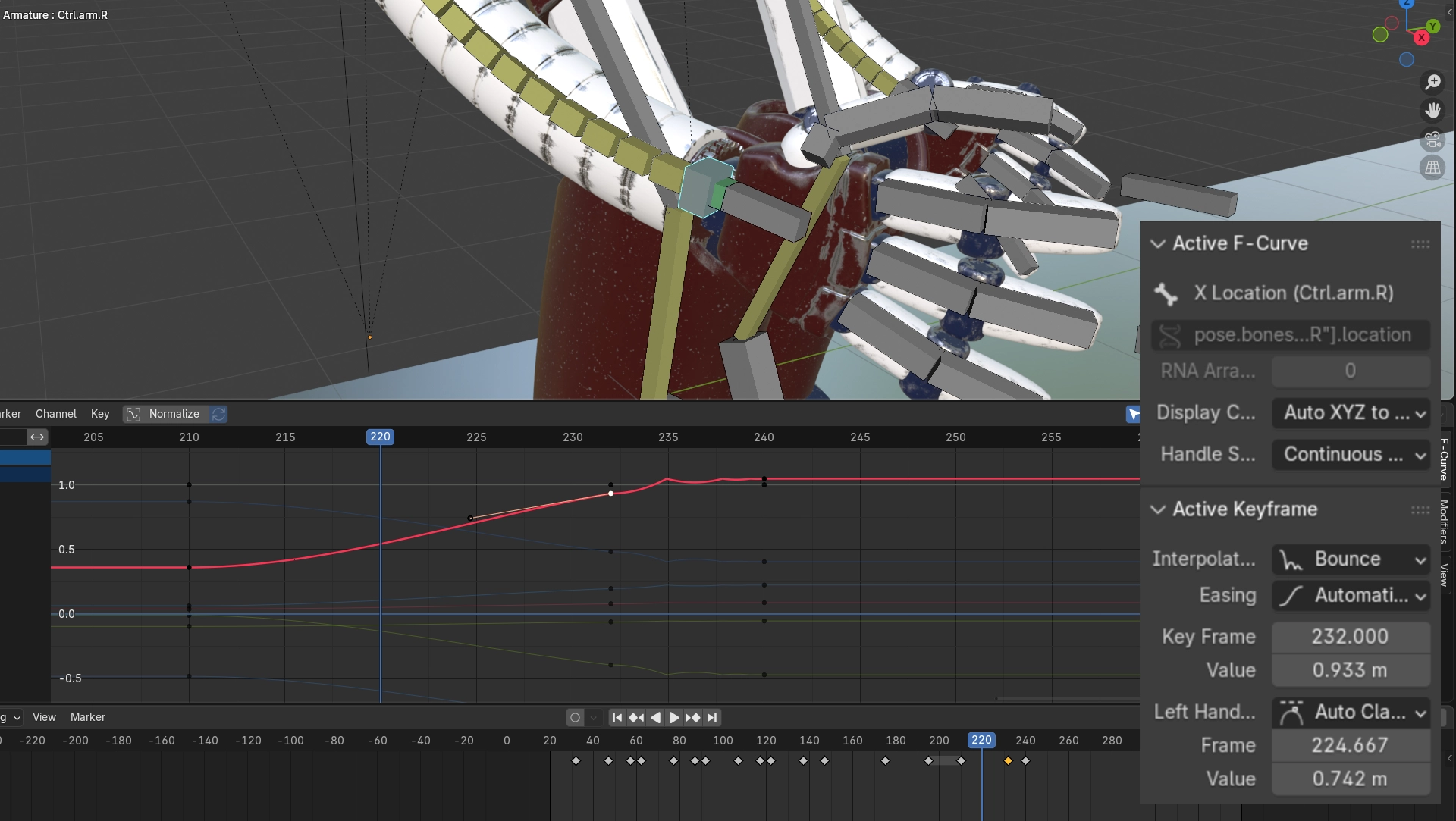Click the pan view hand icon
This screenshot has height=821, width=1456.
pos(1432,111)
